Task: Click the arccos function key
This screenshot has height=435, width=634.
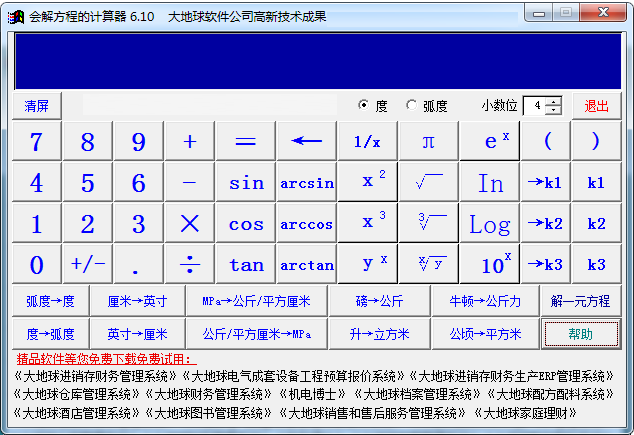Action: click(307, 223)
